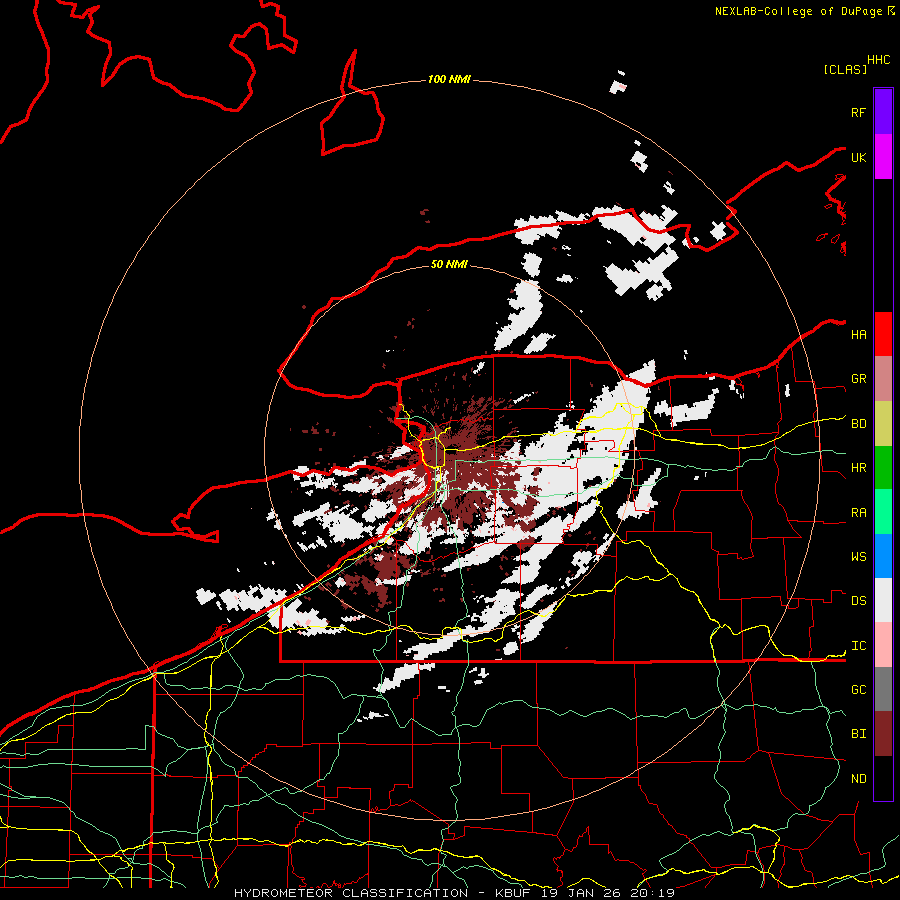
Task: Click the DS legend label
Action: [x=858, y=601]
